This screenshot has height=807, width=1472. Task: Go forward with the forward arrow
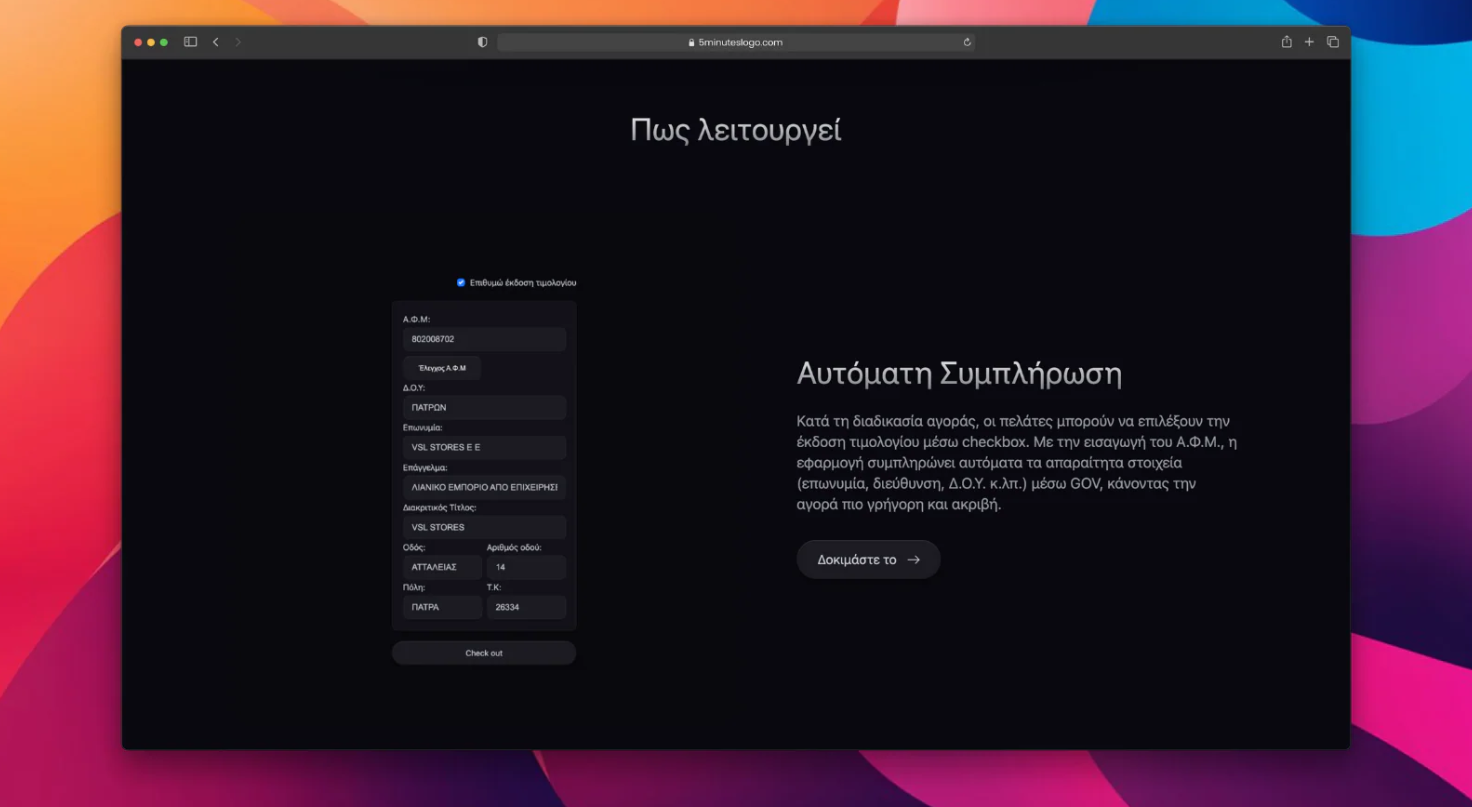238,42
